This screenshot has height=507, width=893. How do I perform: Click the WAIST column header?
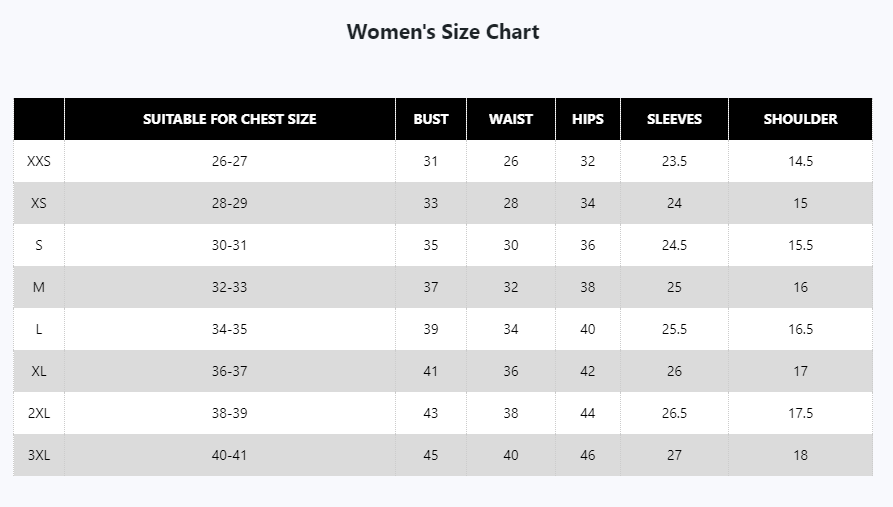click(511, 119)
